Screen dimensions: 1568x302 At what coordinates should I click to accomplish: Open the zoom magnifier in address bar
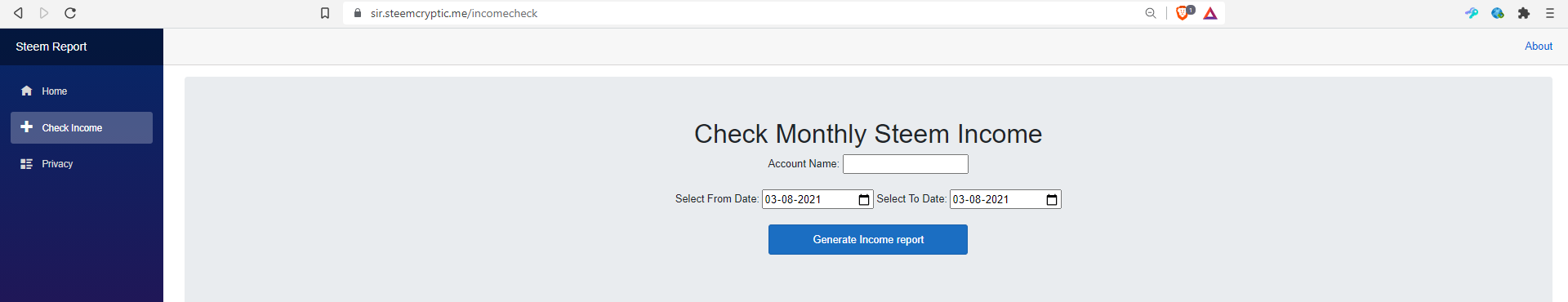coord(1151,13)
